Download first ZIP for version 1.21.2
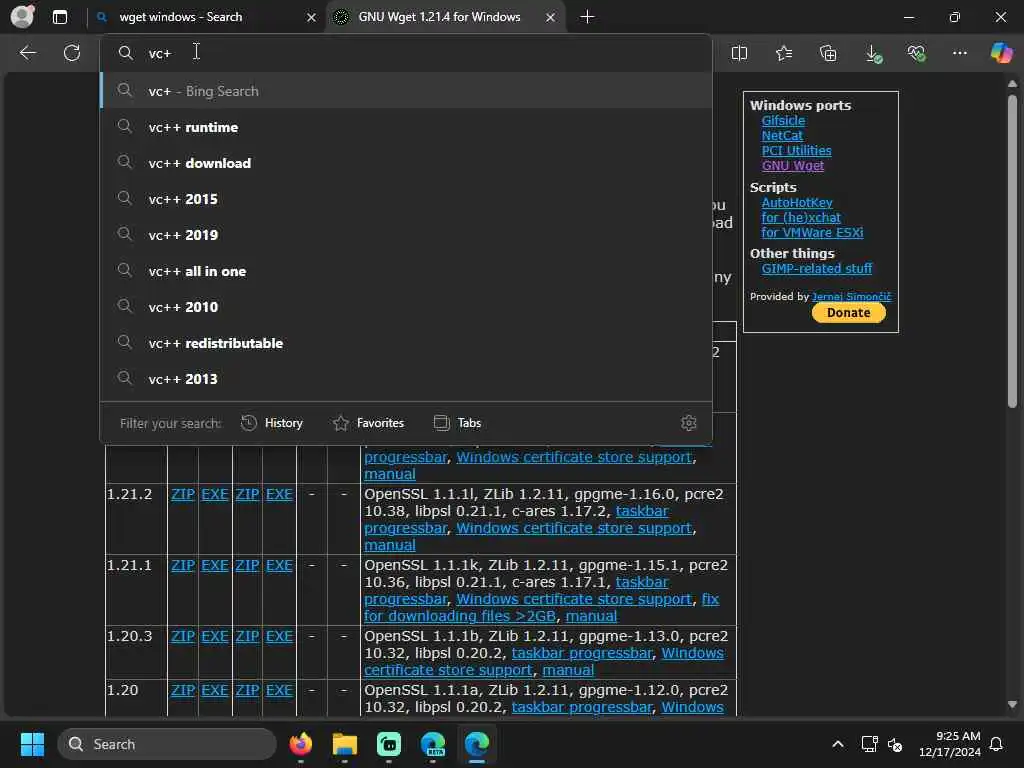Image resolution: width=1024 pixels, height=768 pixels. point(183,494)
